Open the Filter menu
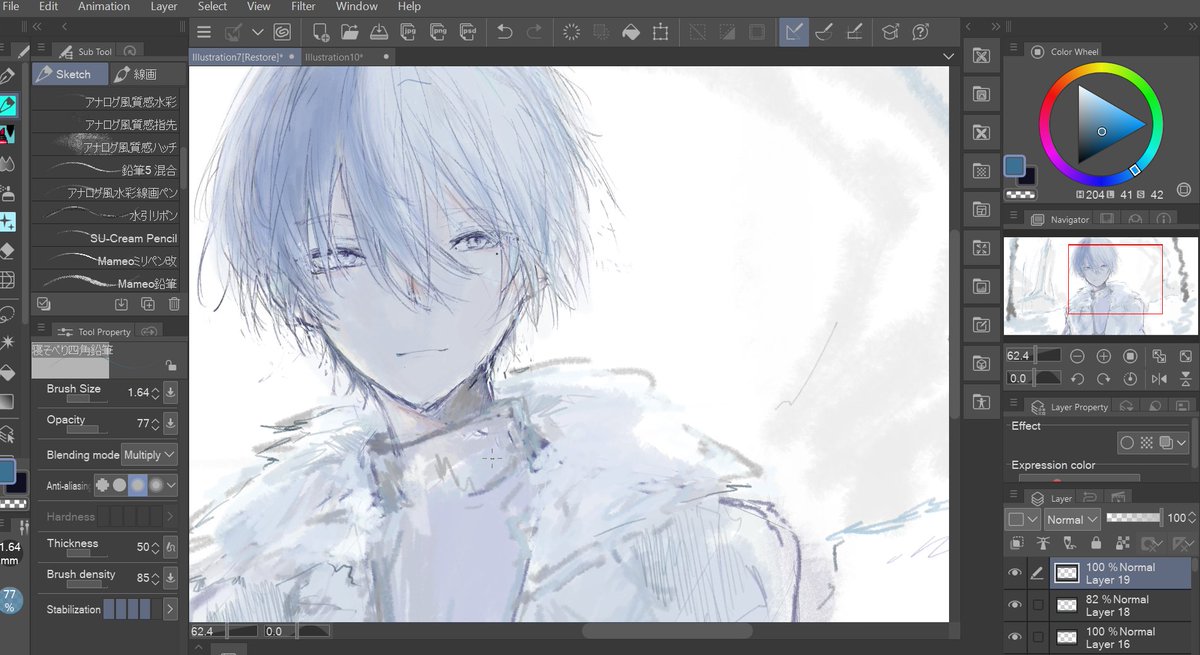The image size is (1200, 655). (x=303, y=6)
